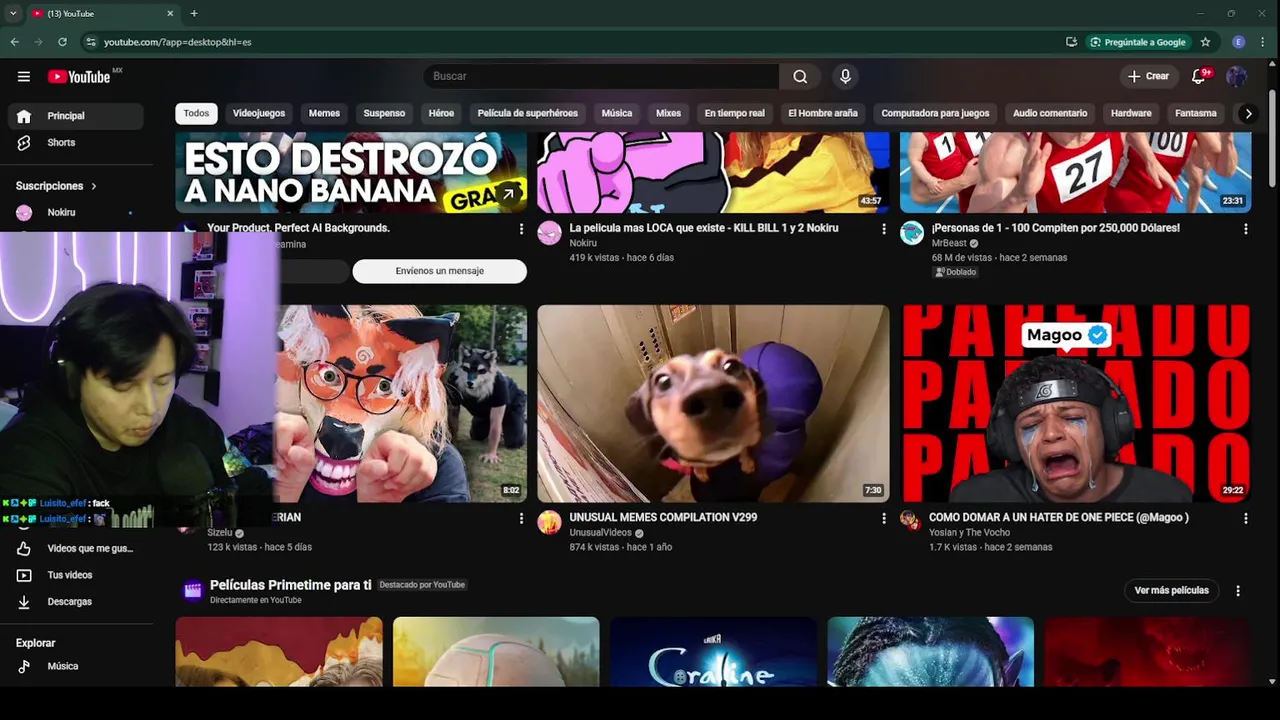Click Envíenos un mensaje button
Screen dimensions: 1280x720
pos(439,271)
